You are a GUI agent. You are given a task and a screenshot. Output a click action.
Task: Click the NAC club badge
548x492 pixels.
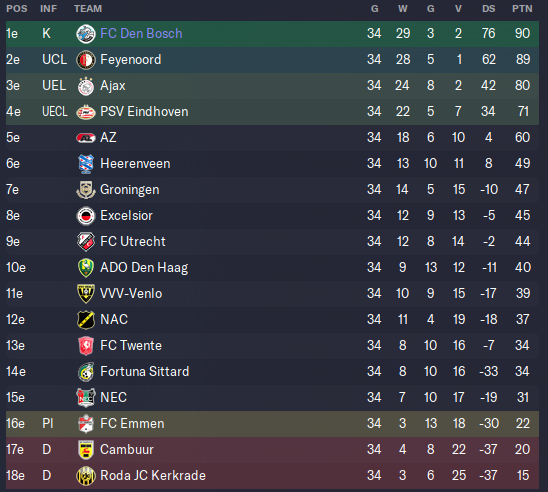pos(86,320)
